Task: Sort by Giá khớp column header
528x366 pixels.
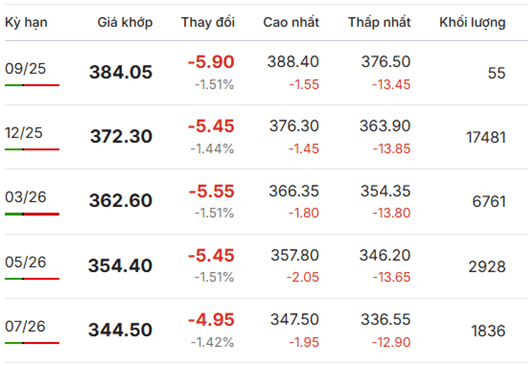Action: coord(125,23)
